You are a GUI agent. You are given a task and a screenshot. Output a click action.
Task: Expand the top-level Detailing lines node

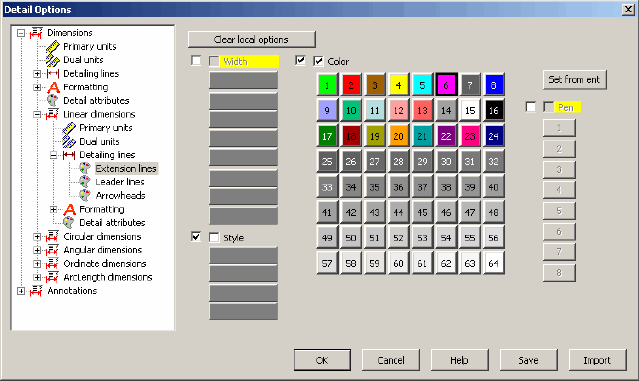tap(37, 74)
